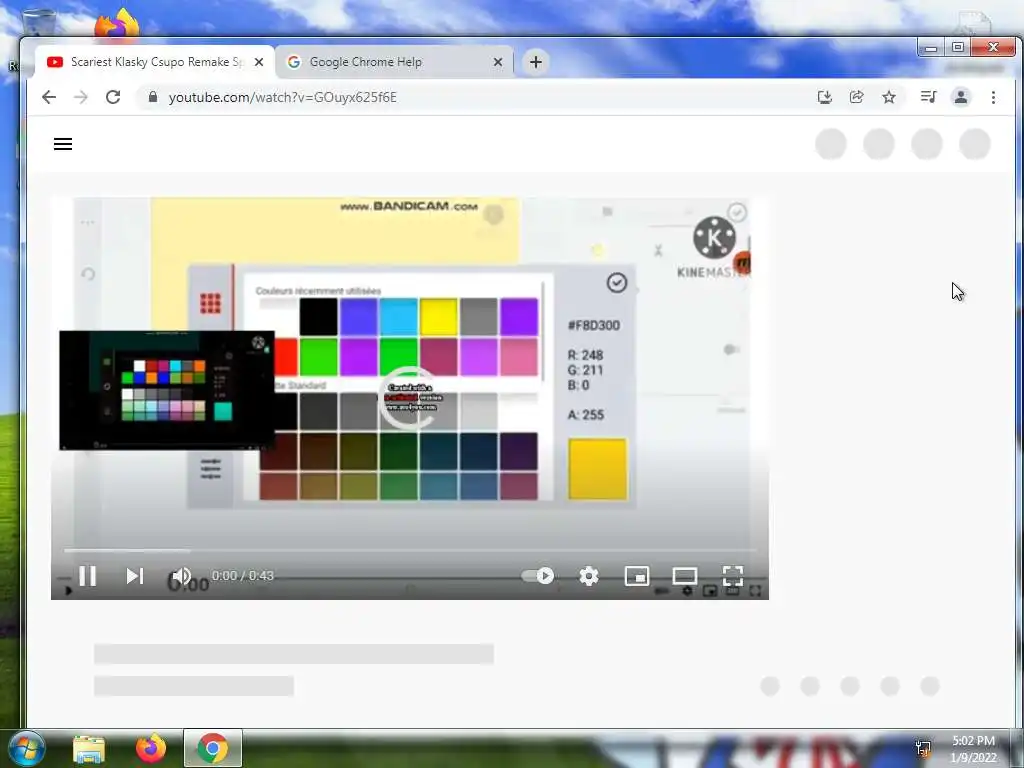
Task: Click the Chrome taskbar button
Action: (213, 748)
